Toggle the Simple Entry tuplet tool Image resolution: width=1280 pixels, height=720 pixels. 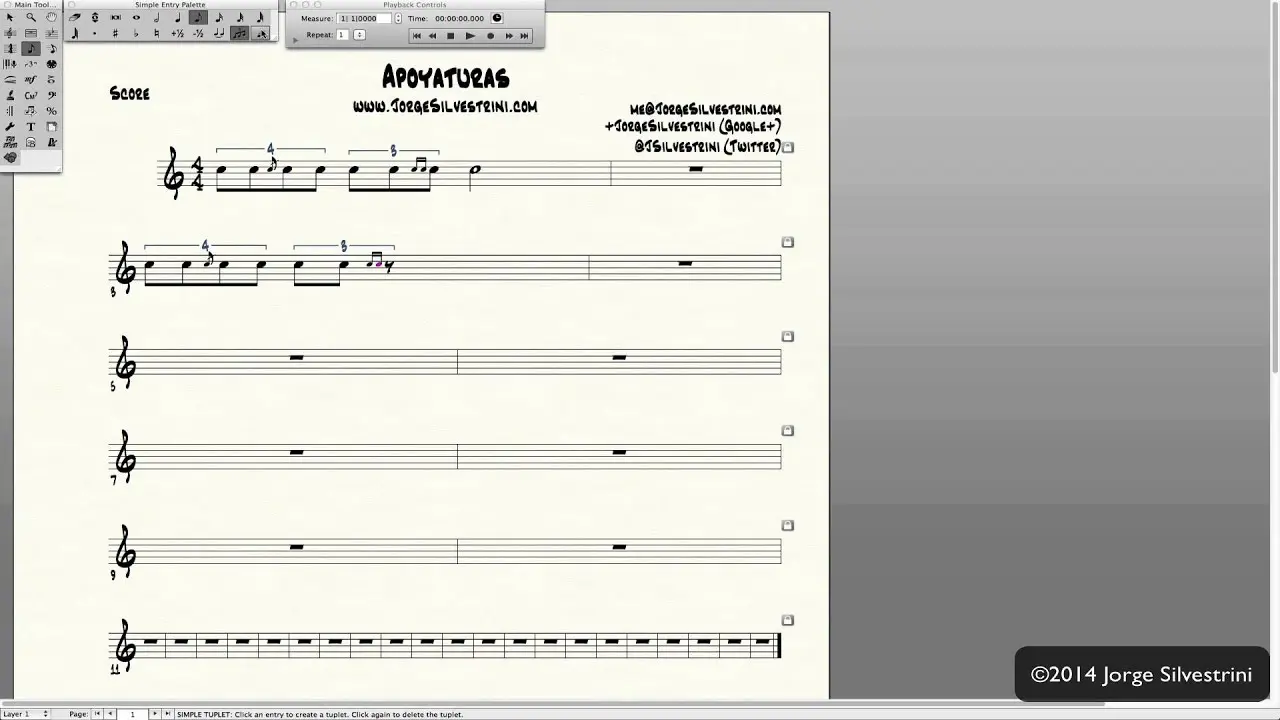coord(240,34)
